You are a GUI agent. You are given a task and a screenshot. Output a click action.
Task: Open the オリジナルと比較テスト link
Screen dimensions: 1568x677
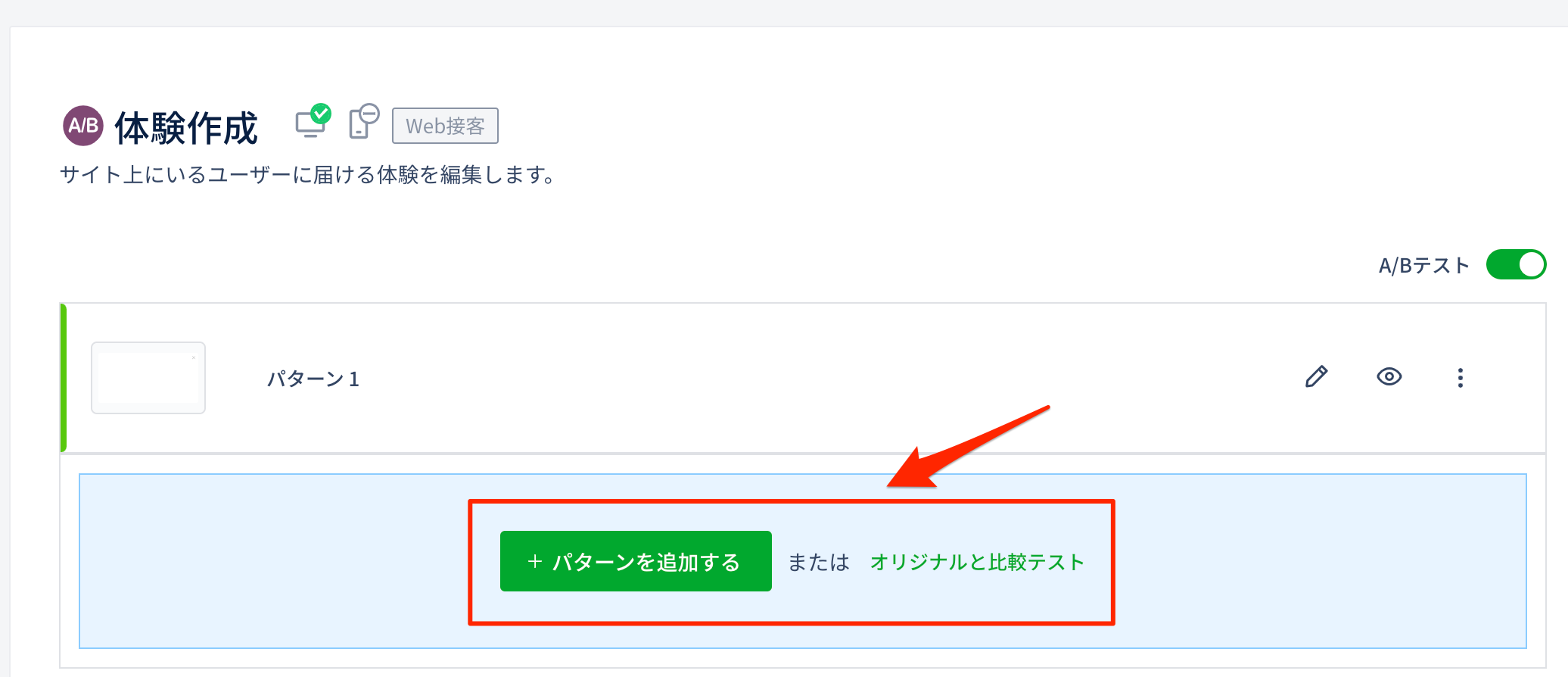tap(977, 562)
